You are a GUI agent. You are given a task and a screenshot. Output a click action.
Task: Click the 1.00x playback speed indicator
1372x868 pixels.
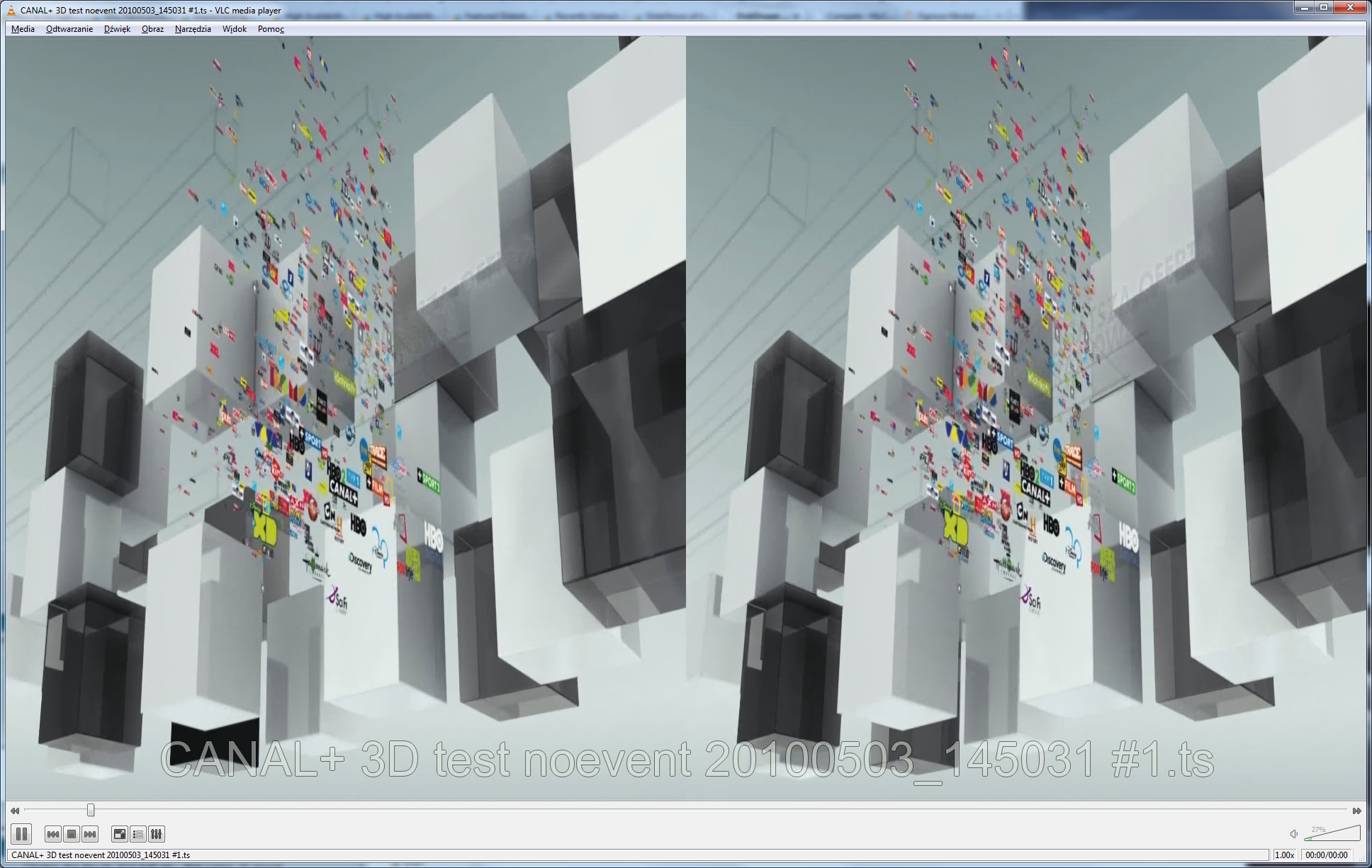point(1285,855)
